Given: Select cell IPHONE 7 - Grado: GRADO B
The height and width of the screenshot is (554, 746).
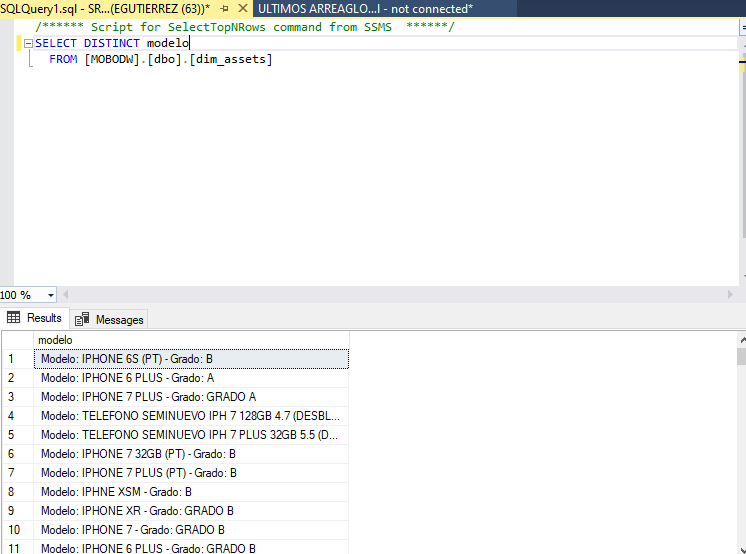Looking at the screenshot, I should pos(191,530).
